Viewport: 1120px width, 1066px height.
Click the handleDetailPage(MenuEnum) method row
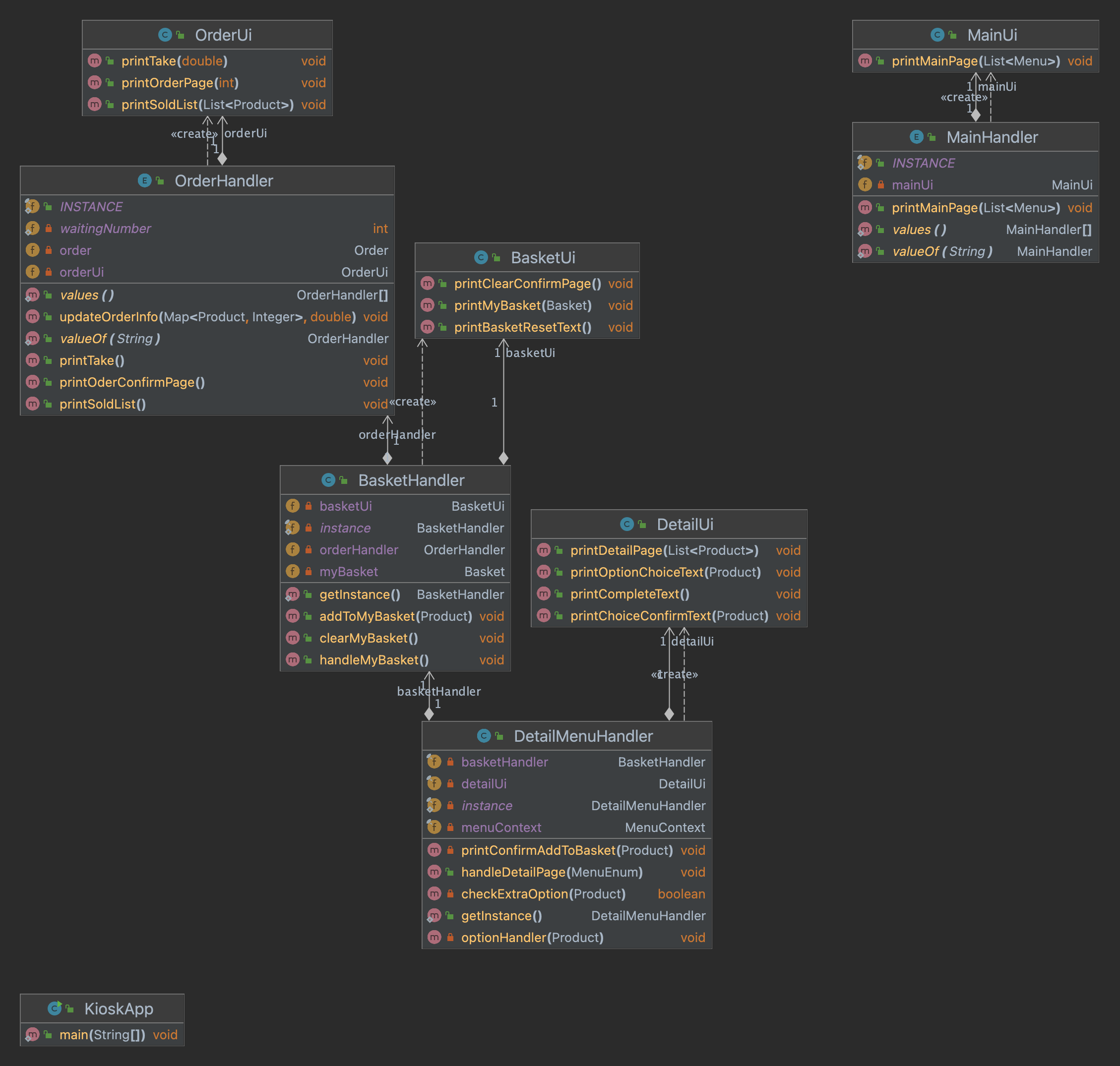[552, 872]
